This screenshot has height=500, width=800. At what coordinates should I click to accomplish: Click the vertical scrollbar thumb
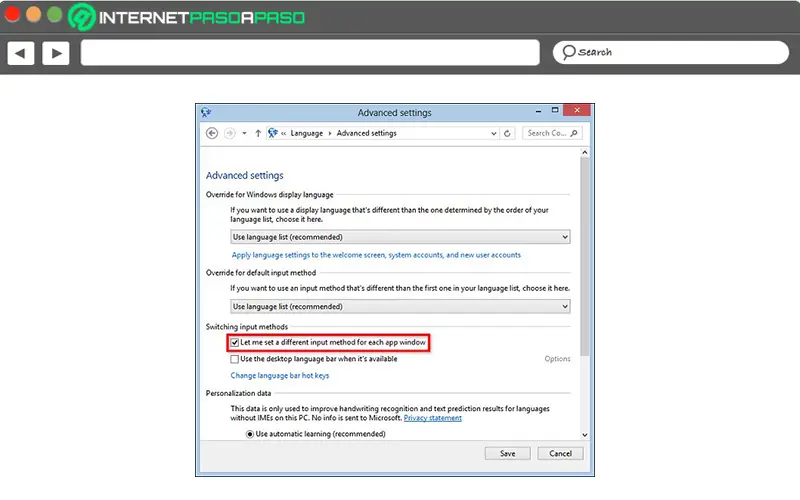[x=585, y=257]
